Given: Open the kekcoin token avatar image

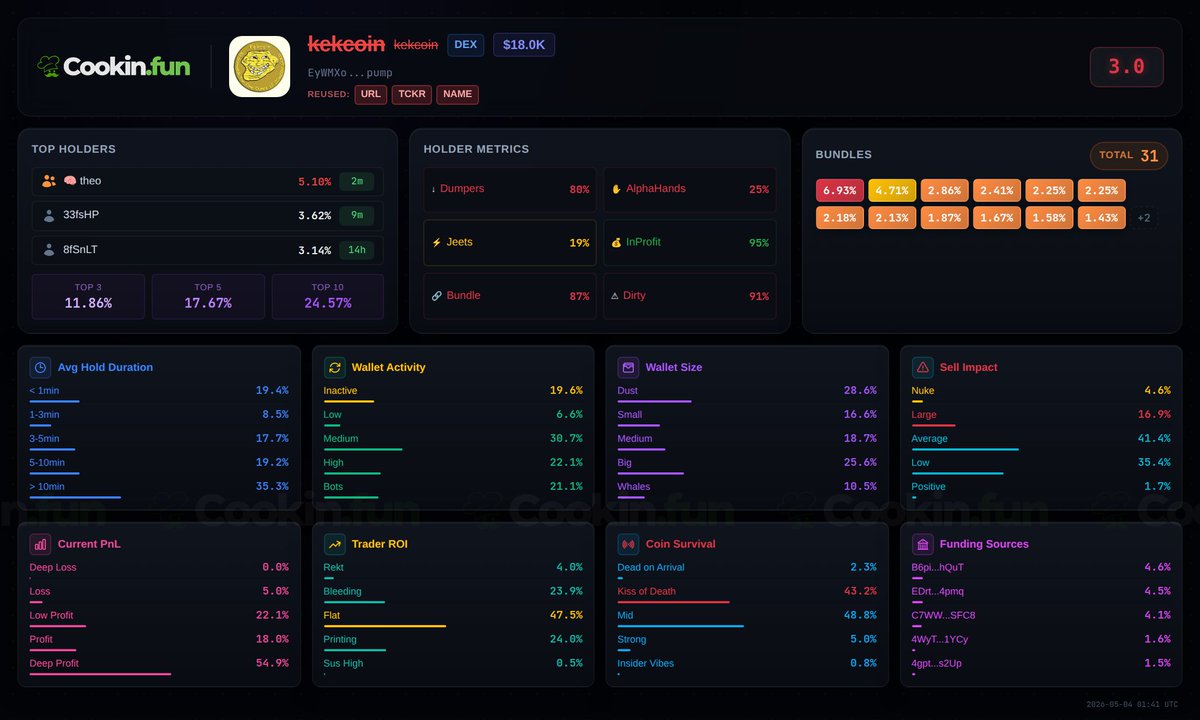Looking at the screenshot, I should 260,67.
